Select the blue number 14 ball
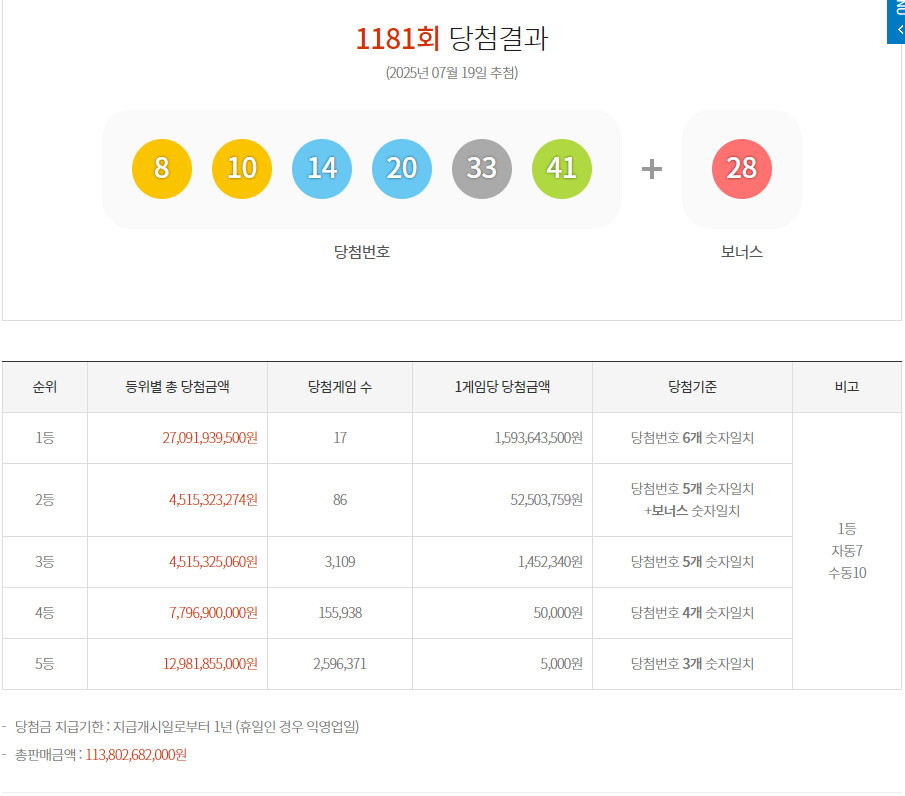905x796 pixels. pos(321,169)
